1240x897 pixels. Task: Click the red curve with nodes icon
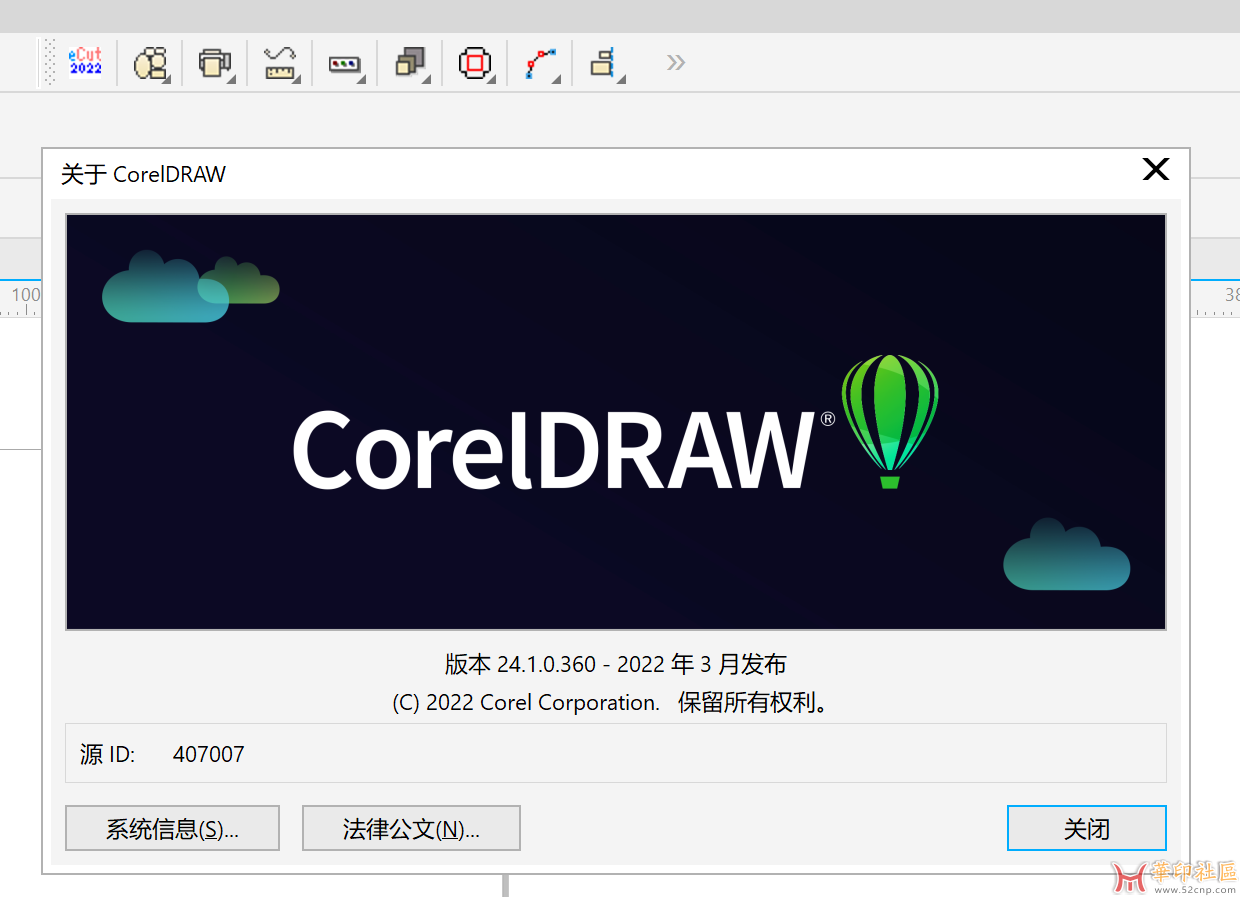(540, 63)
